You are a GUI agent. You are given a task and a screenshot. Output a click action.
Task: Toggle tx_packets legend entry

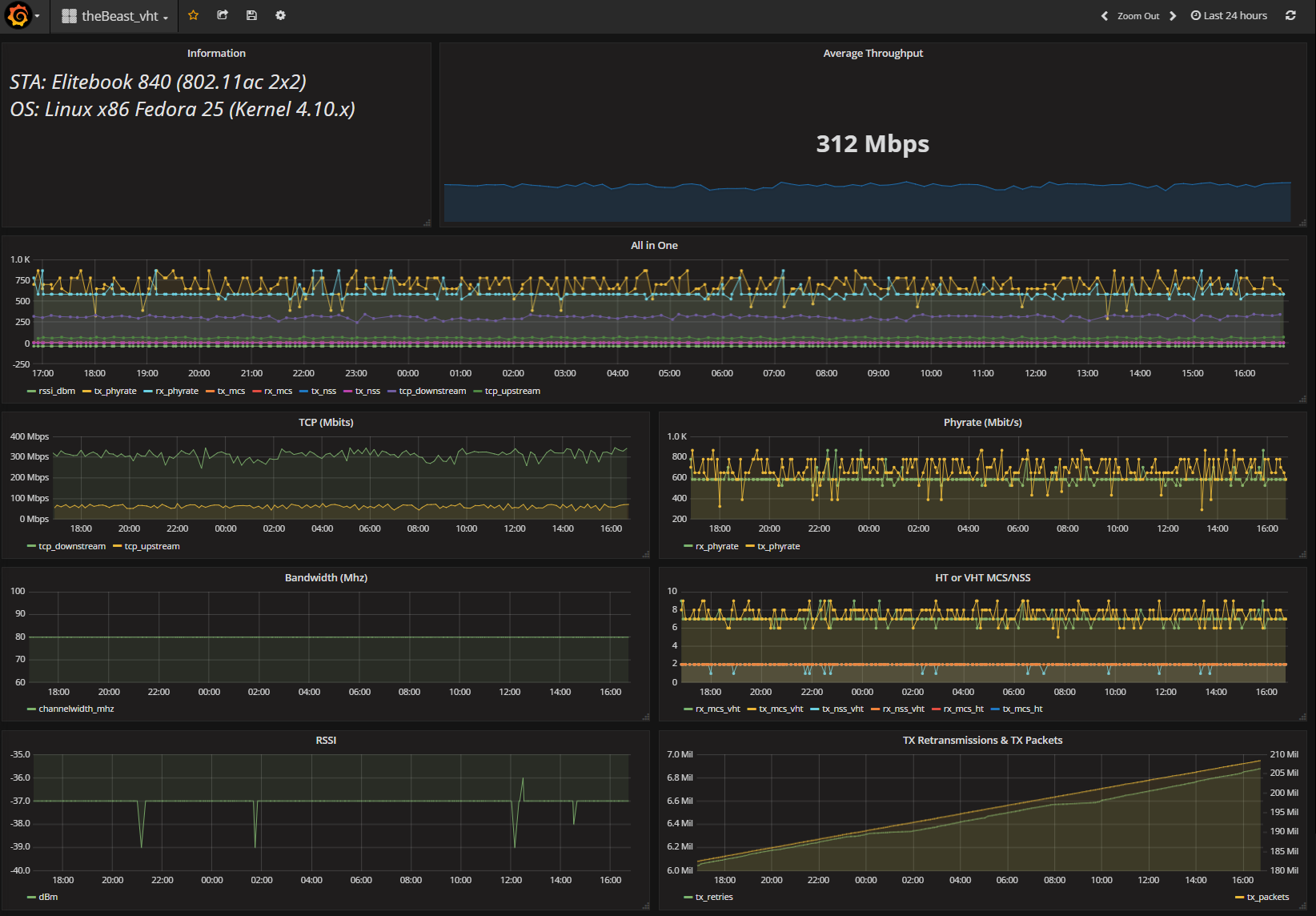click(1268, 897)
